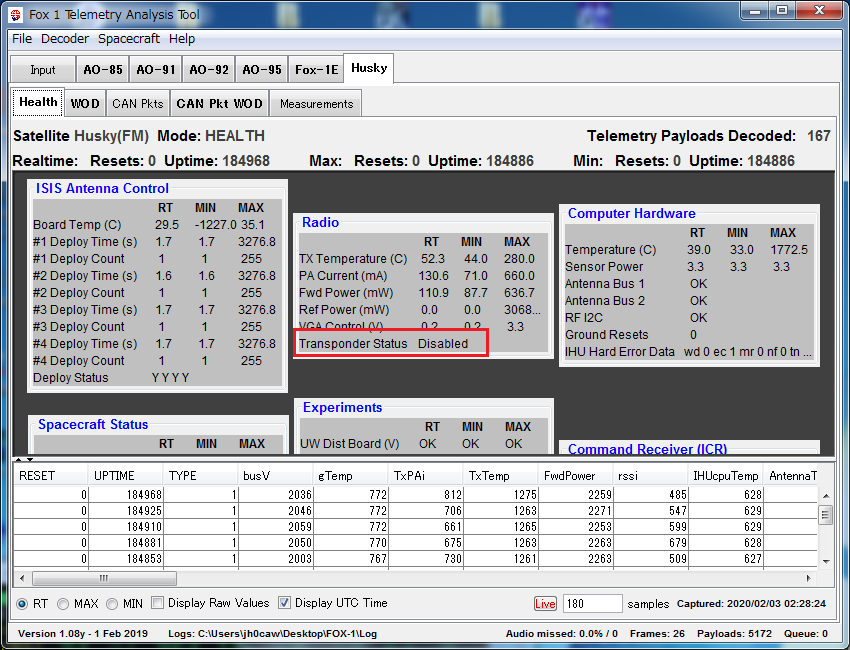The image size is (850, 650).
Task: Click the split-pane collapse arrows above the table
Action: (23, 460)
